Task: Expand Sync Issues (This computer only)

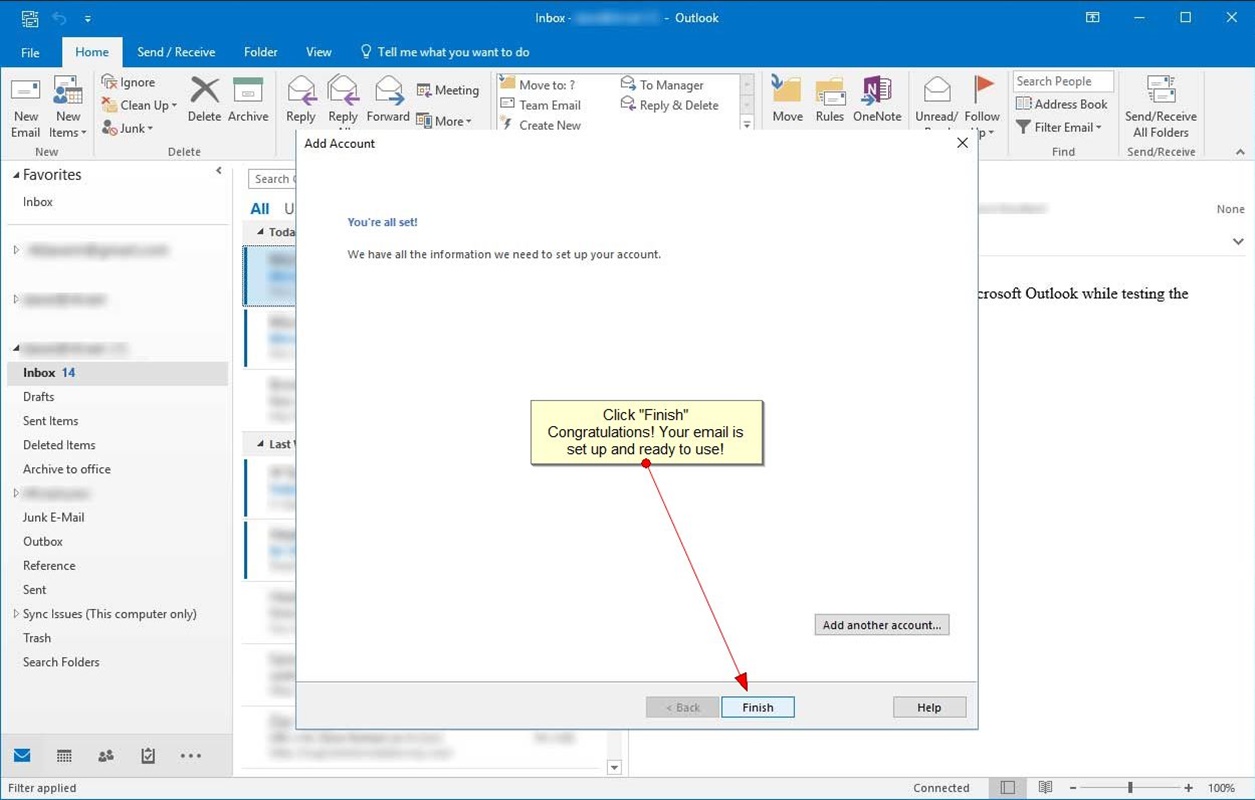Action: [x=16, y=614]
